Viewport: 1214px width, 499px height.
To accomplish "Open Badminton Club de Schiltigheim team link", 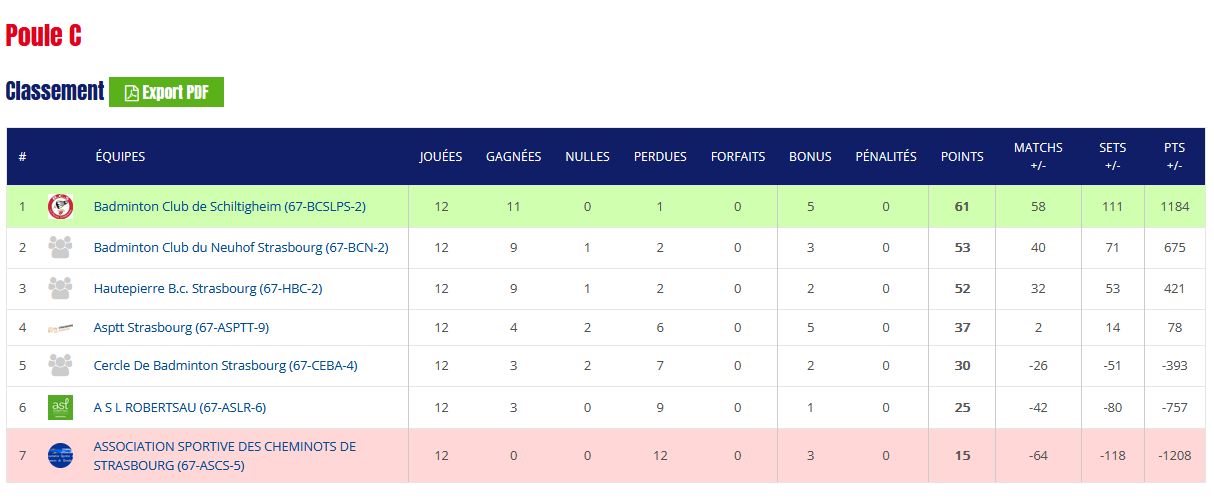I will (229, 207).
